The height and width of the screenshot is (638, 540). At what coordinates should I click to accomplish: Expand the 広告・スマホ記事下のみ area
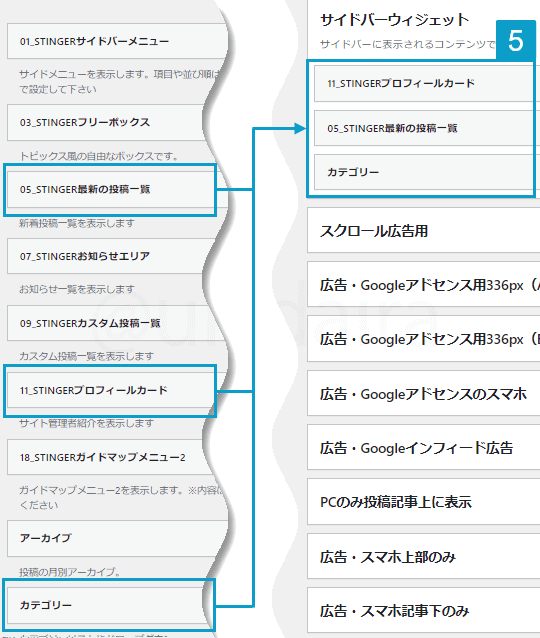(x=424, y=610)
